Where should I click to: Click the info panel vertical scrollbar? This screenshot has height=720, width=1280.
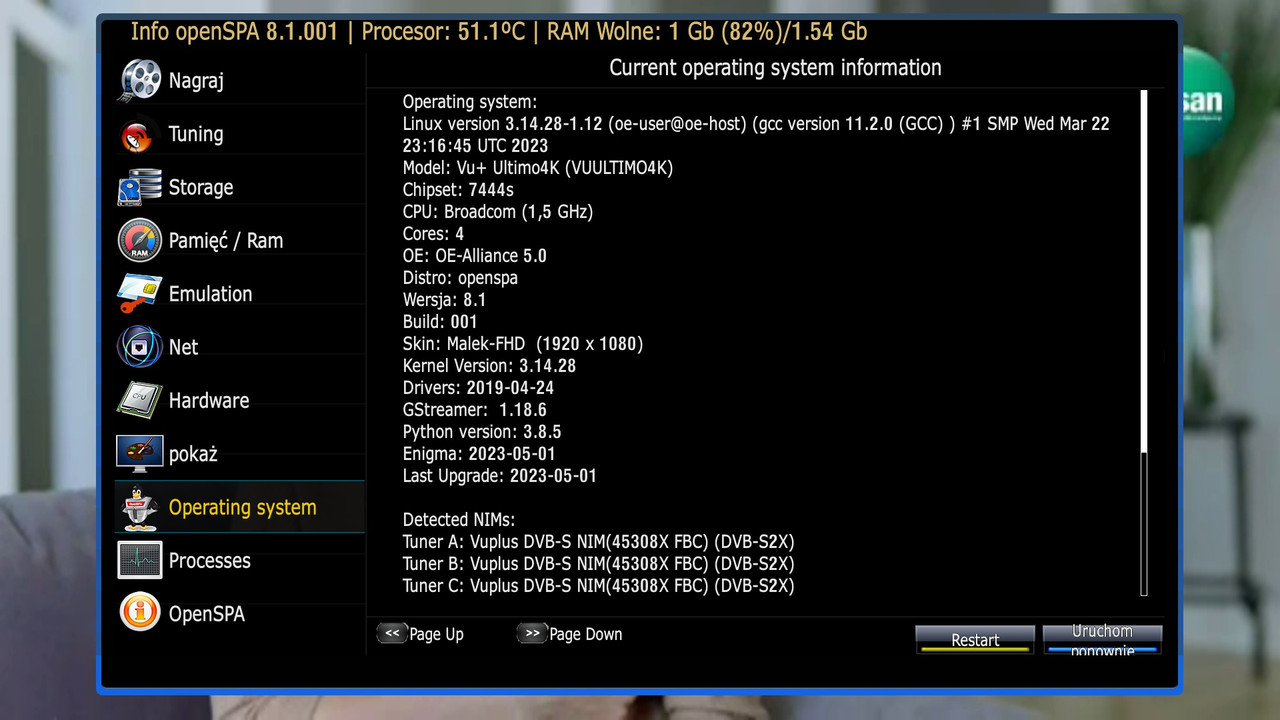coord(1145,343)
